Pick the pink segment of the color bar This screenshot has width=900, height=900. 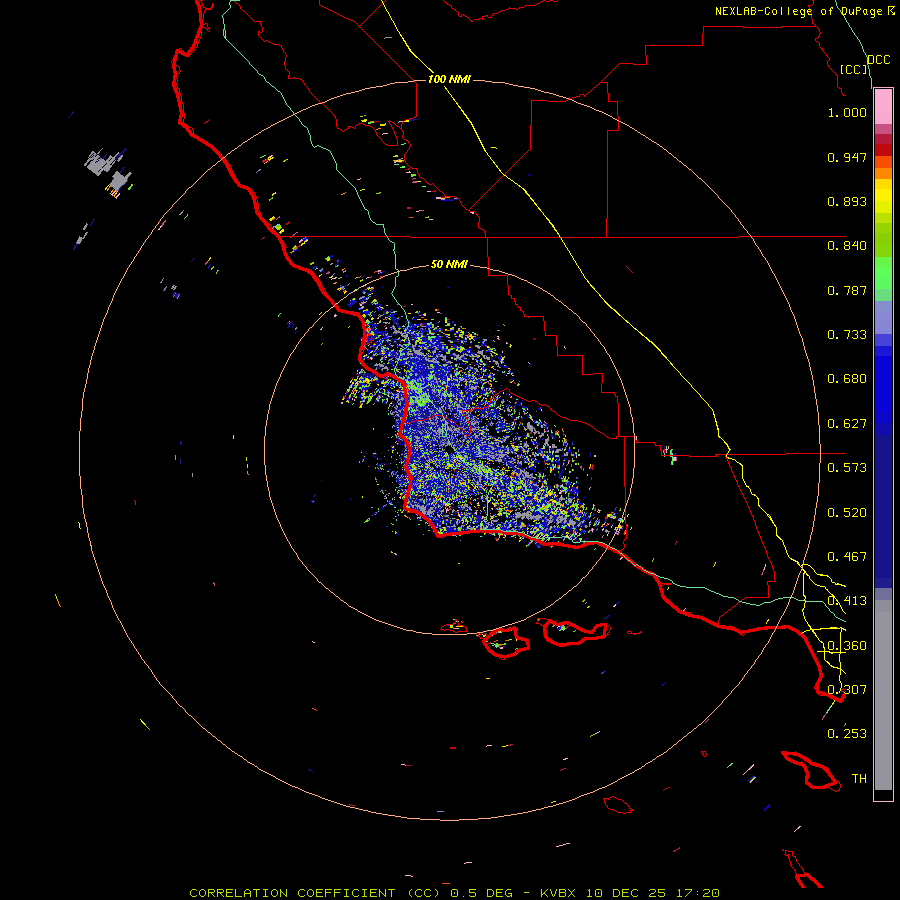point(883,107)
